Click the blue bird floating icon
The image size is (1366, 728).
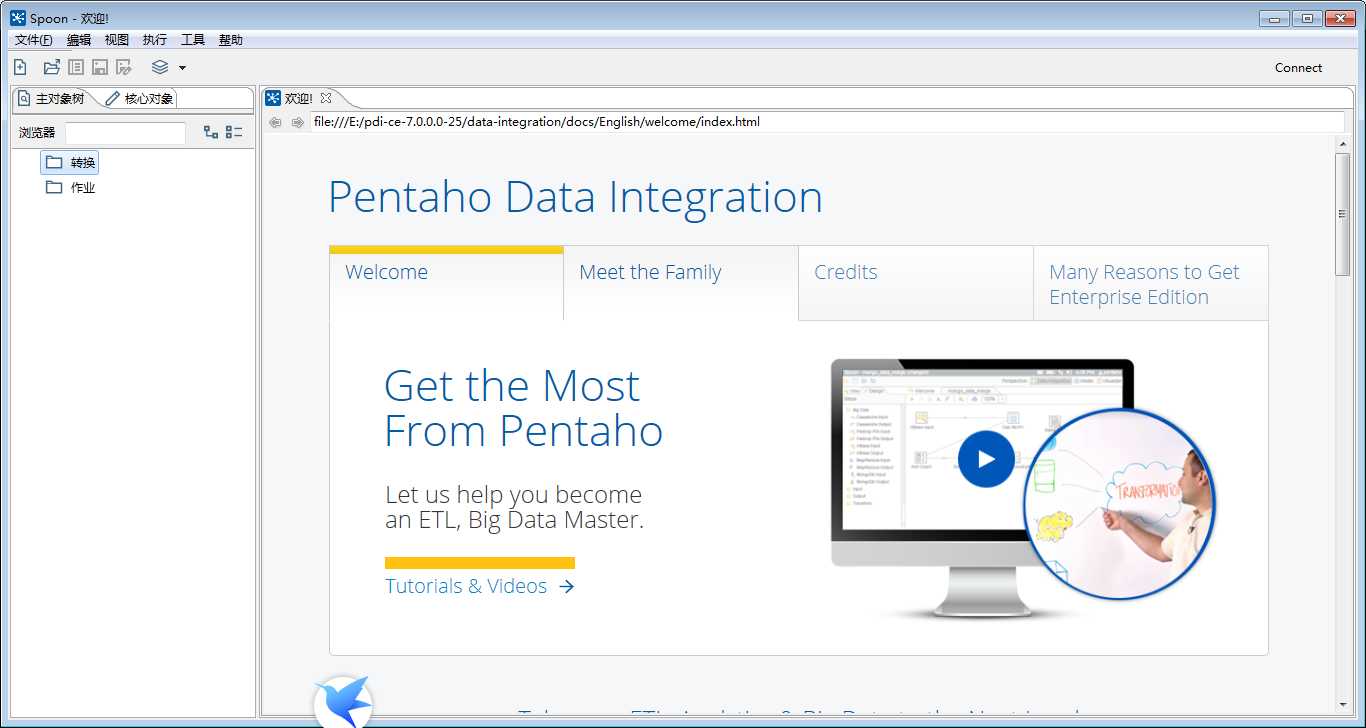click(343, 701)
